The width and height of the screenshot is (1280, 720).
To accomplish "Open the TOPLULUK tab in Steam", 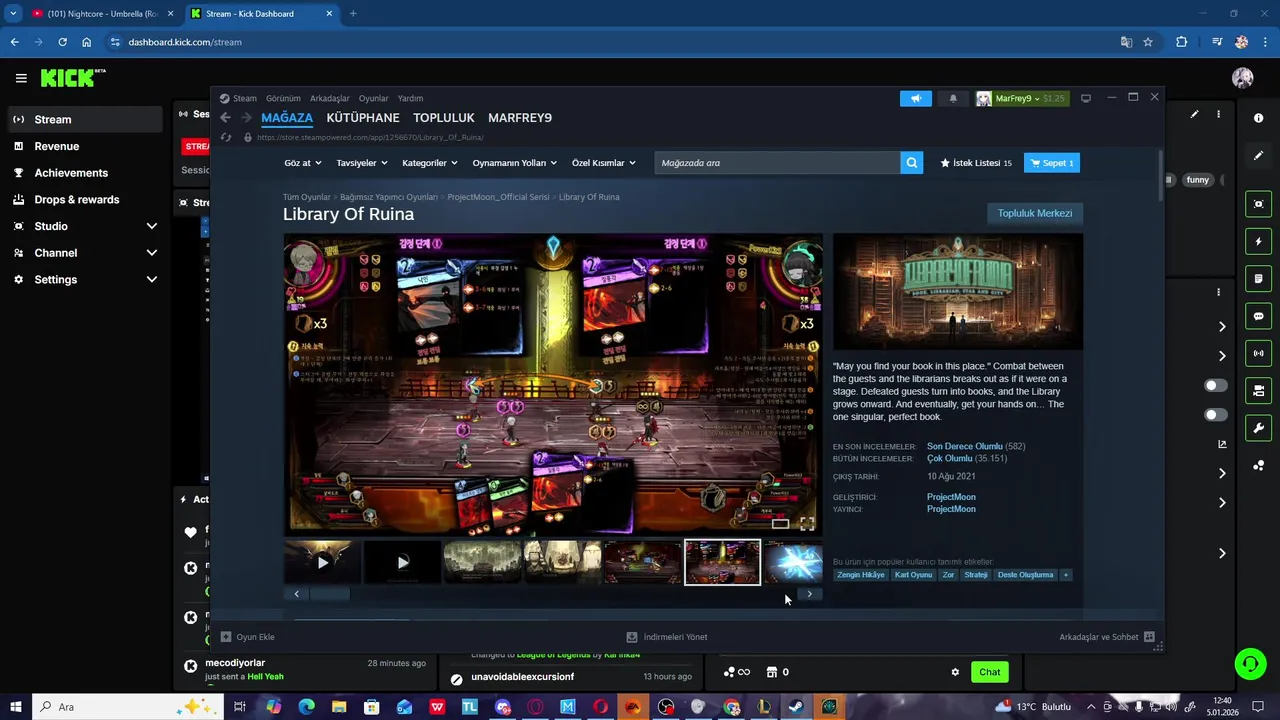I will 444,118.
